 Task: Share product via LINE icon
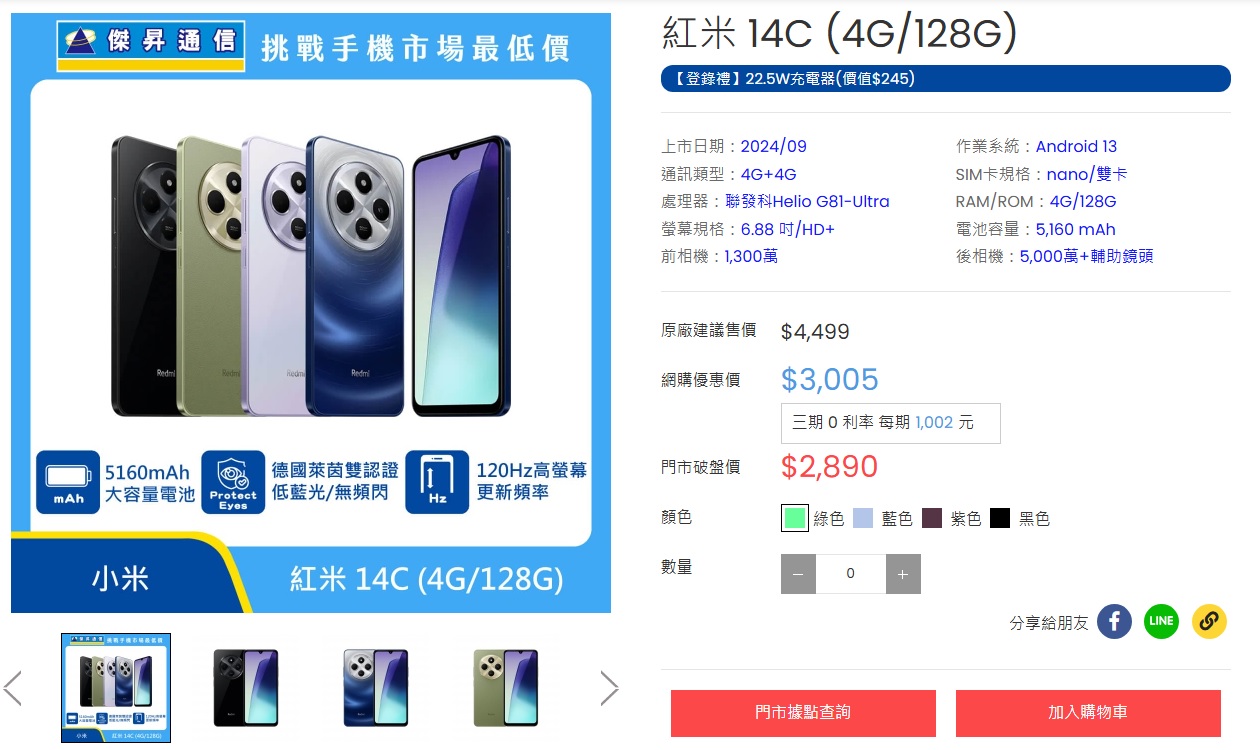pos(1162,621)
